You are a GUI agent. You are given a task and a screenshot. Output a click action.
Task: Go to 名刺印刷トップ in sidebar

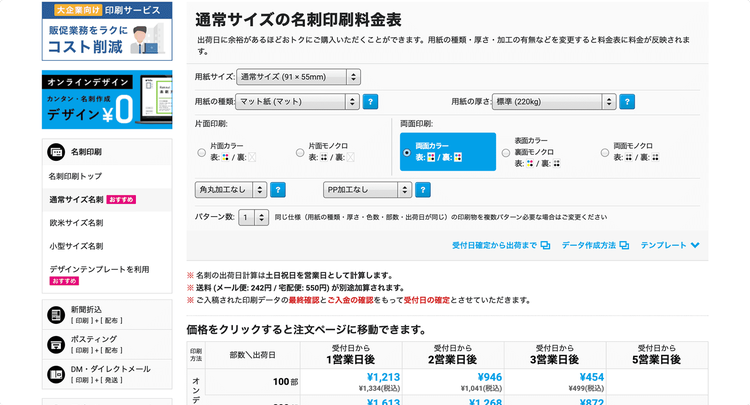76,176
